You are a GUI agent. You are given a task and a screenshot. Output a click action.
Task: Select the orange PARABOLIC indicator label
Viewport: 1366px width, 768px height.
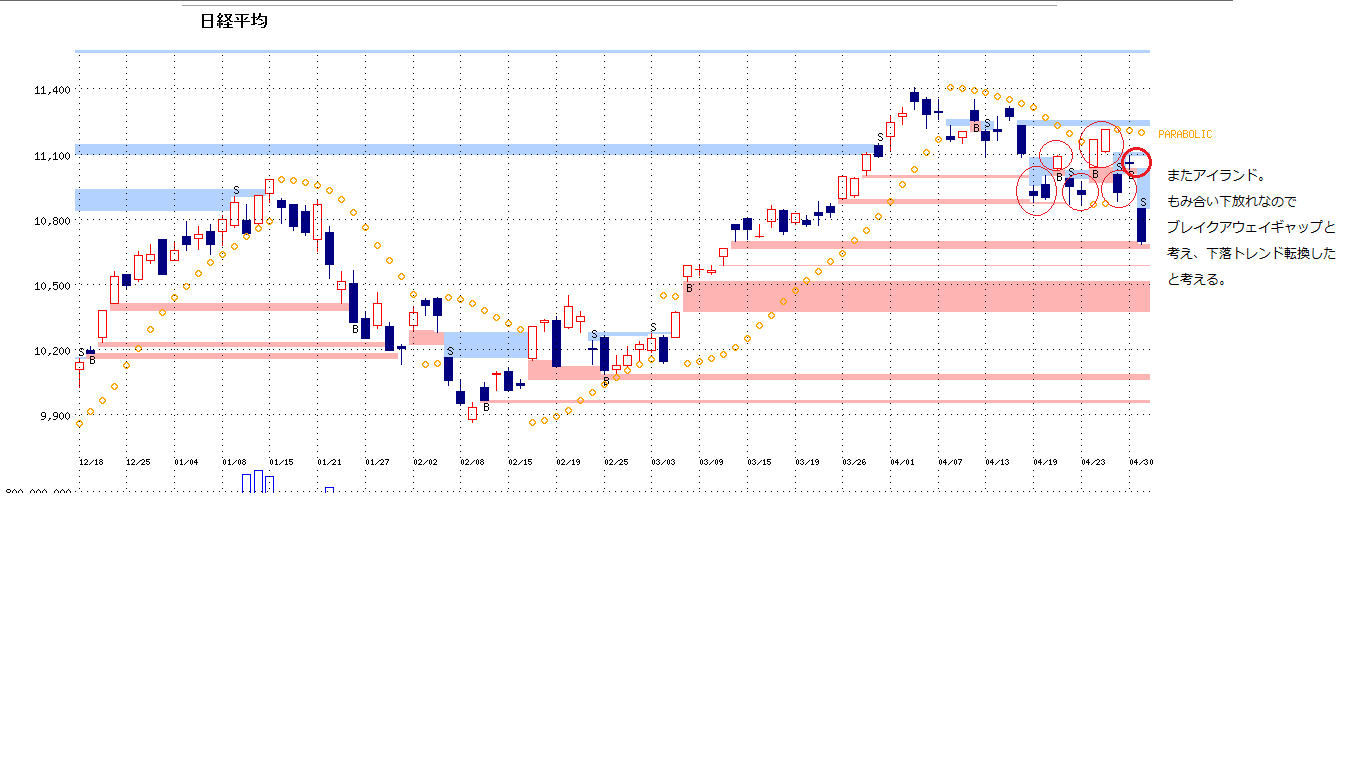pyautogui.click(x=1185, y=134)
